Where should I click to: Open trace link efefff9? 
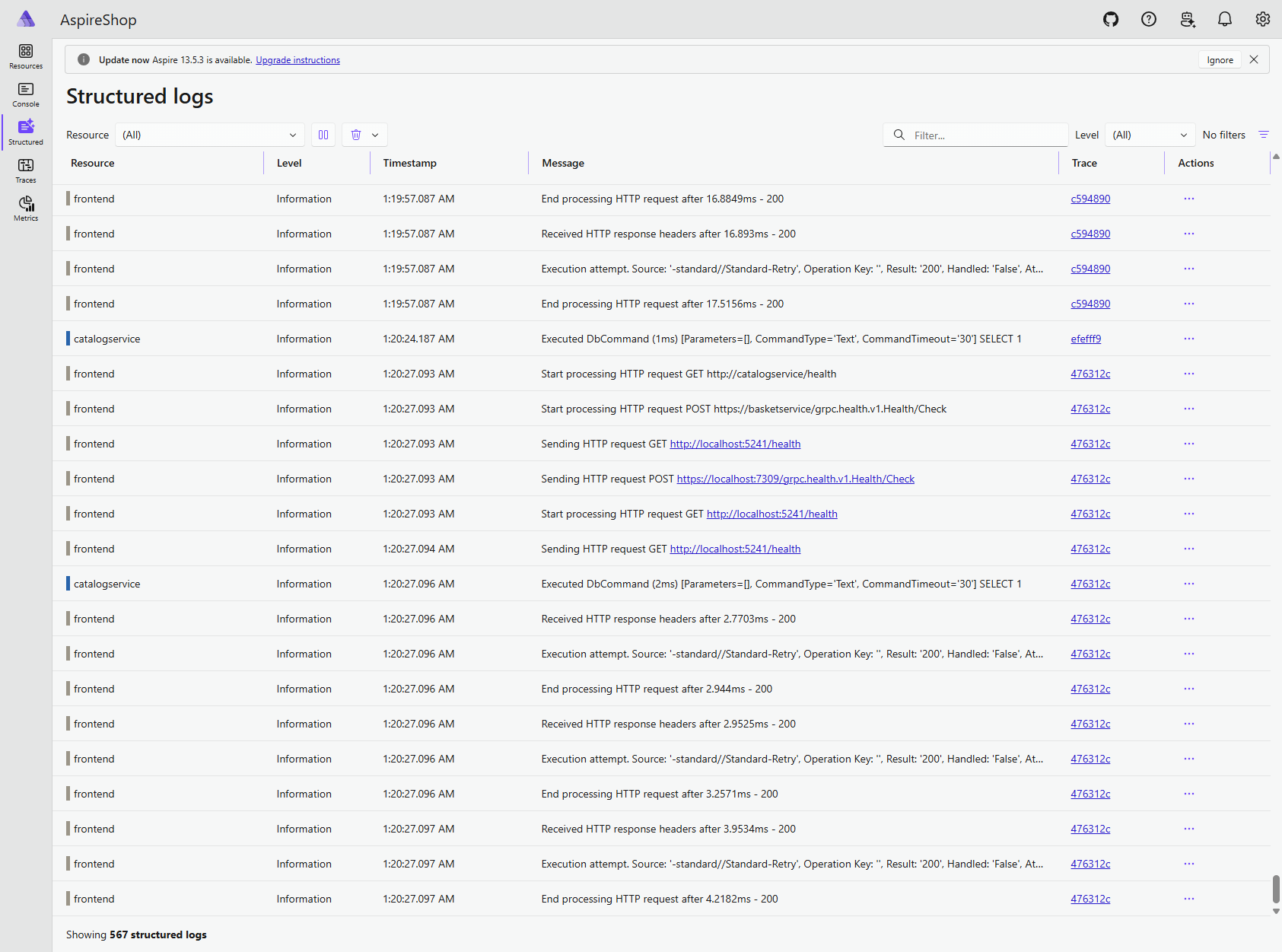[1086, 339]
